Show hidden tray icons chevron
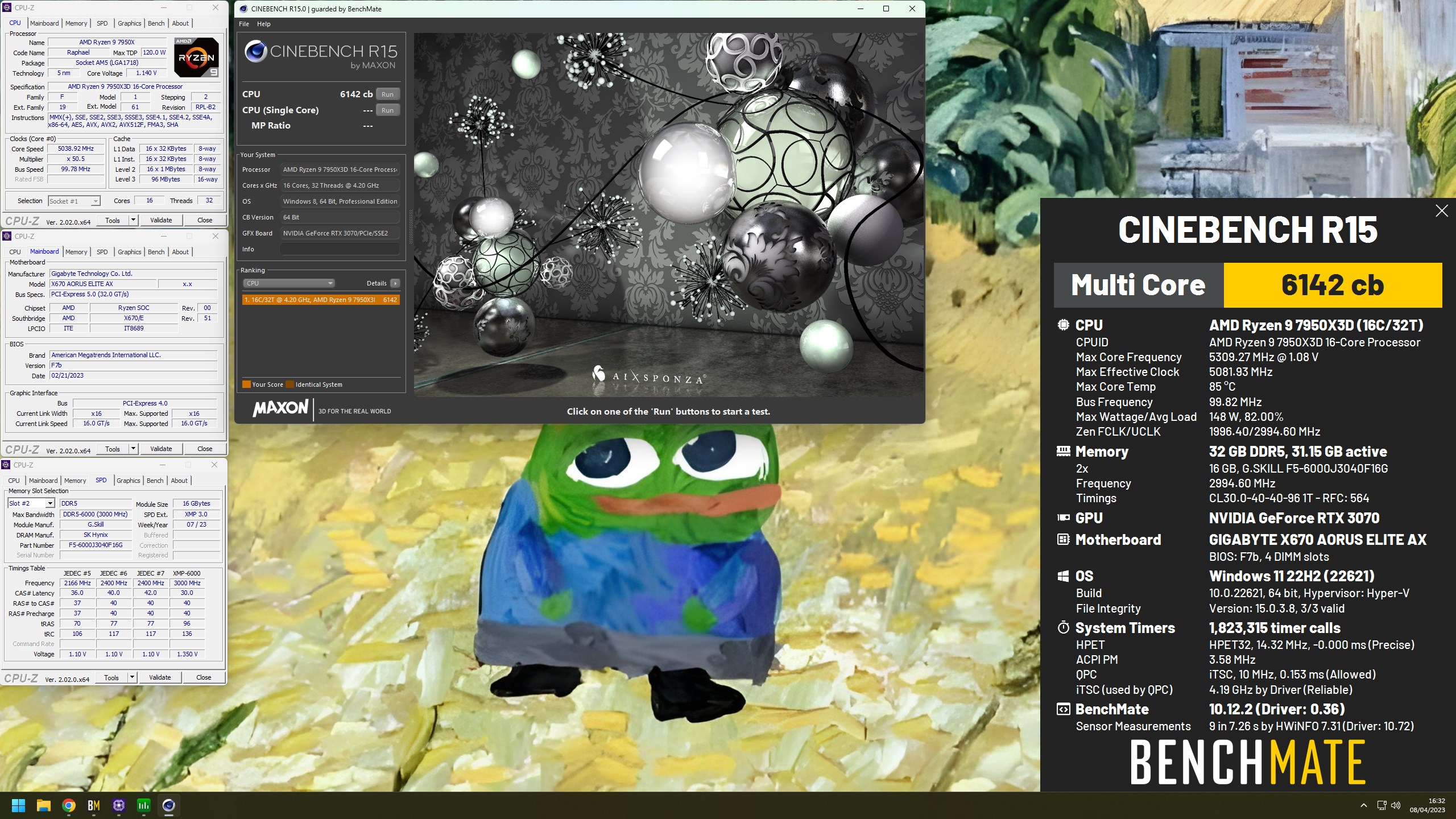 pyautogui.click(x=1363, y=805)
